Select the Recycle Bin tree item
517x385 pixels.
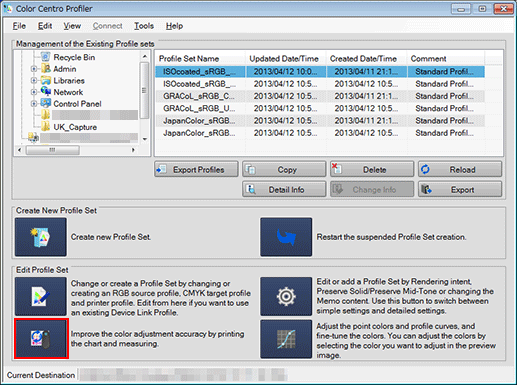click(x=74, y=57)
